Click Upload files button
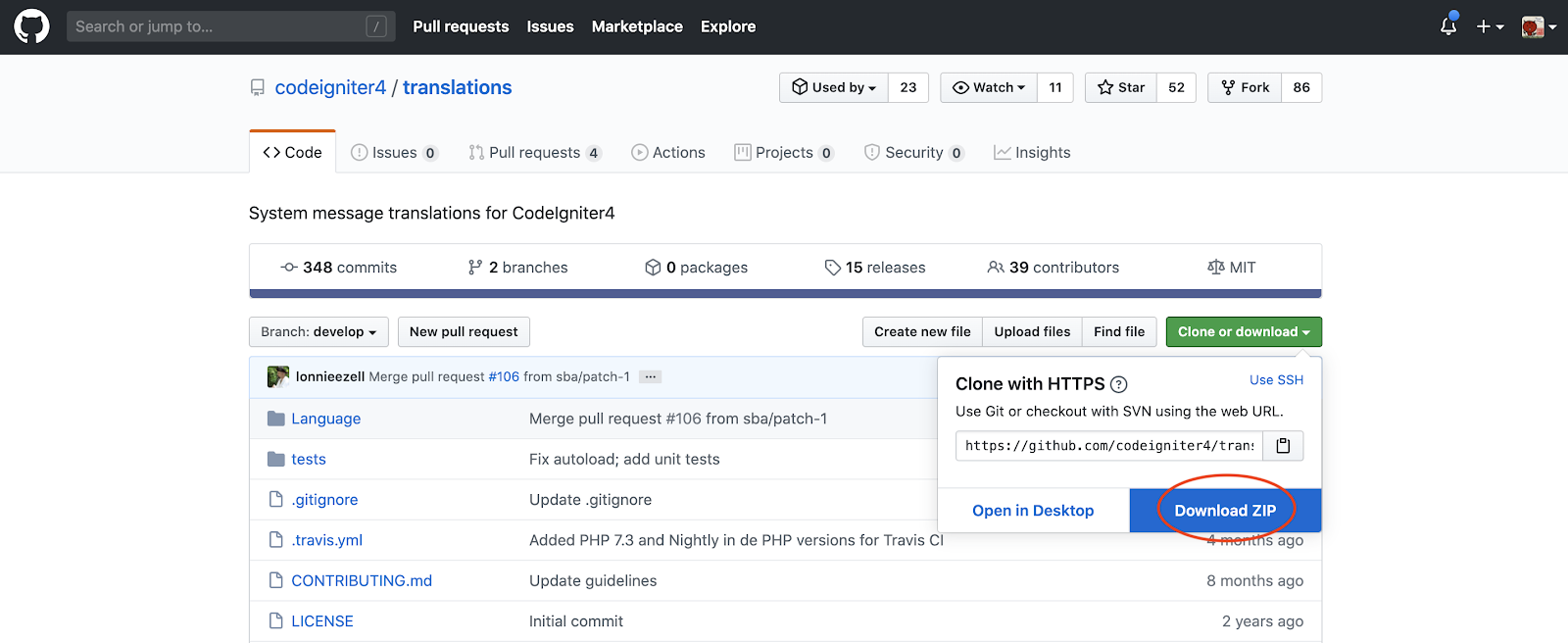The height and width of the screenshot is (643, 1568). click(1032, 332)
